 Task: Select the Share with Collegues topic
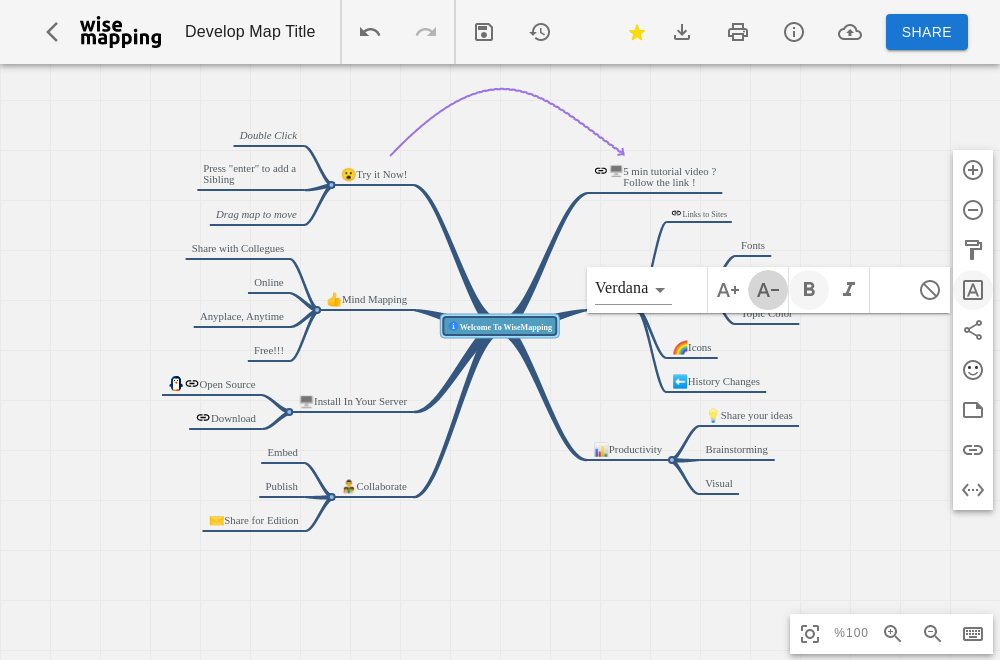[x=238, y=248]
